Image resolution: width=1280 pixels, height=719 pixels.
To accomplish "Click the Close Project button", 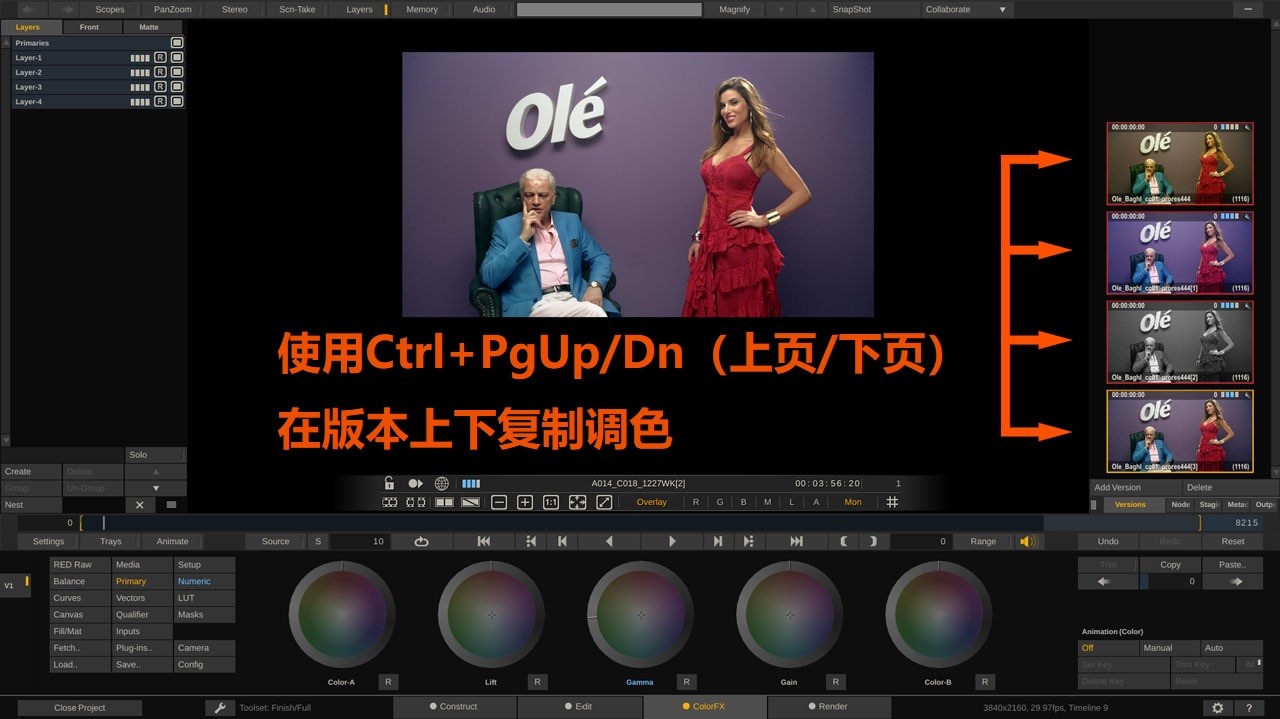I will [x=80, y=707].
